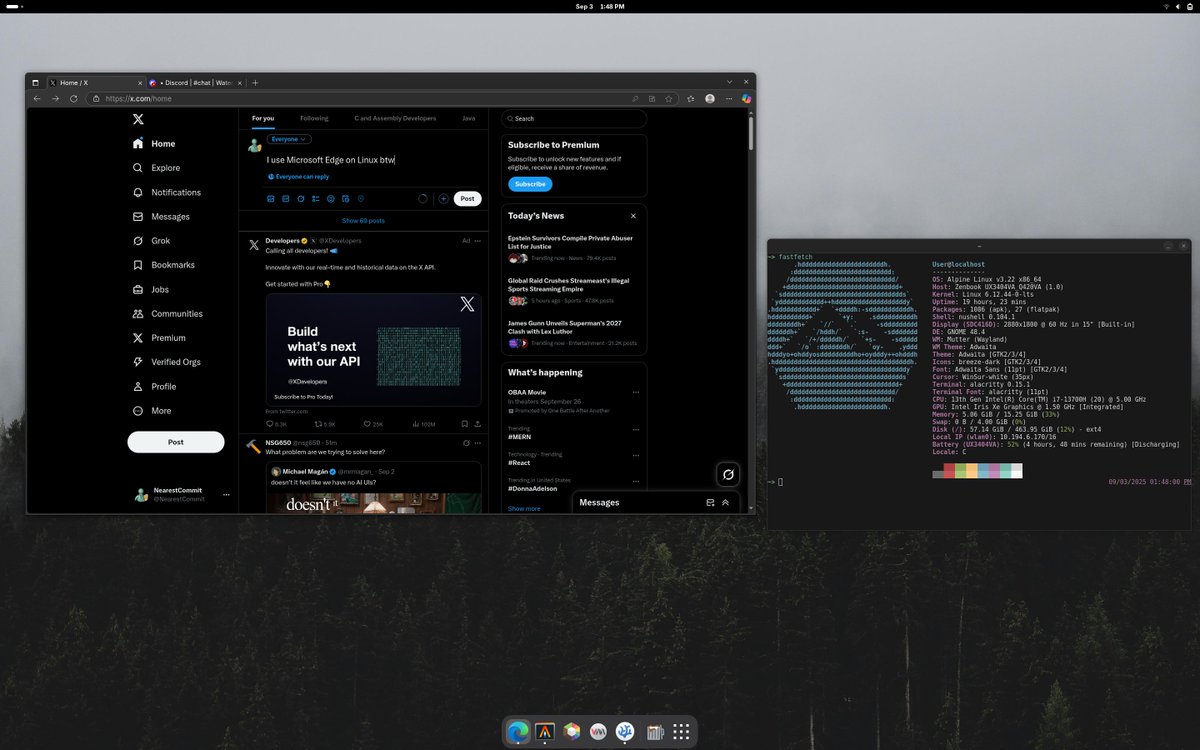Open Communities in X sidebar

pos(167,313)
